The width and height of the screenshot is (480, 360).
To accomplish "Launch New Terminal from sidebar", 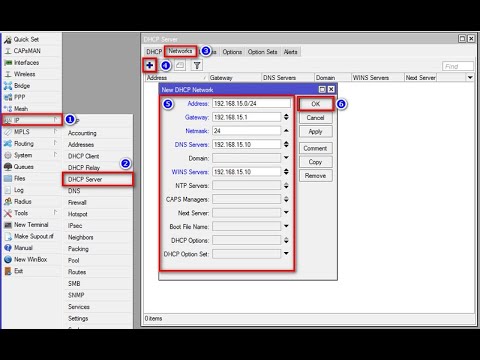I will click(32, 225).
